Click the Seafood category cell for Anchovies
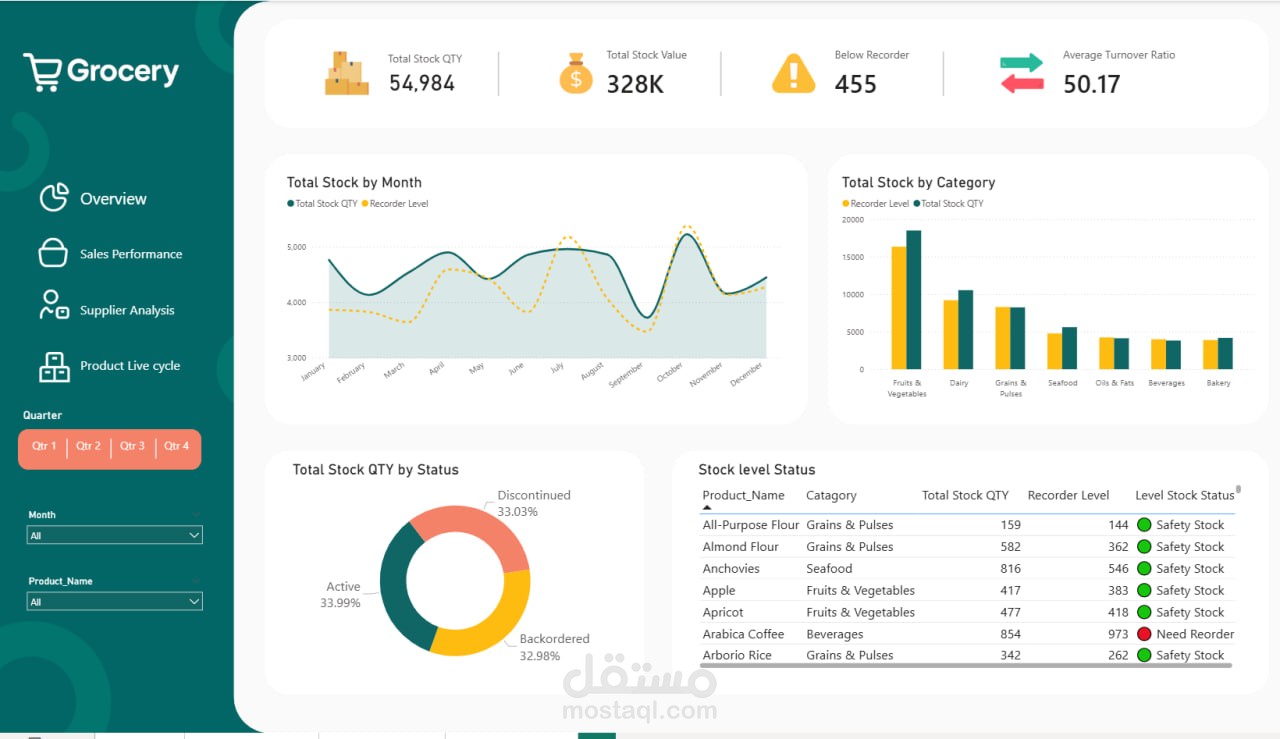 [x=830, y=569]
